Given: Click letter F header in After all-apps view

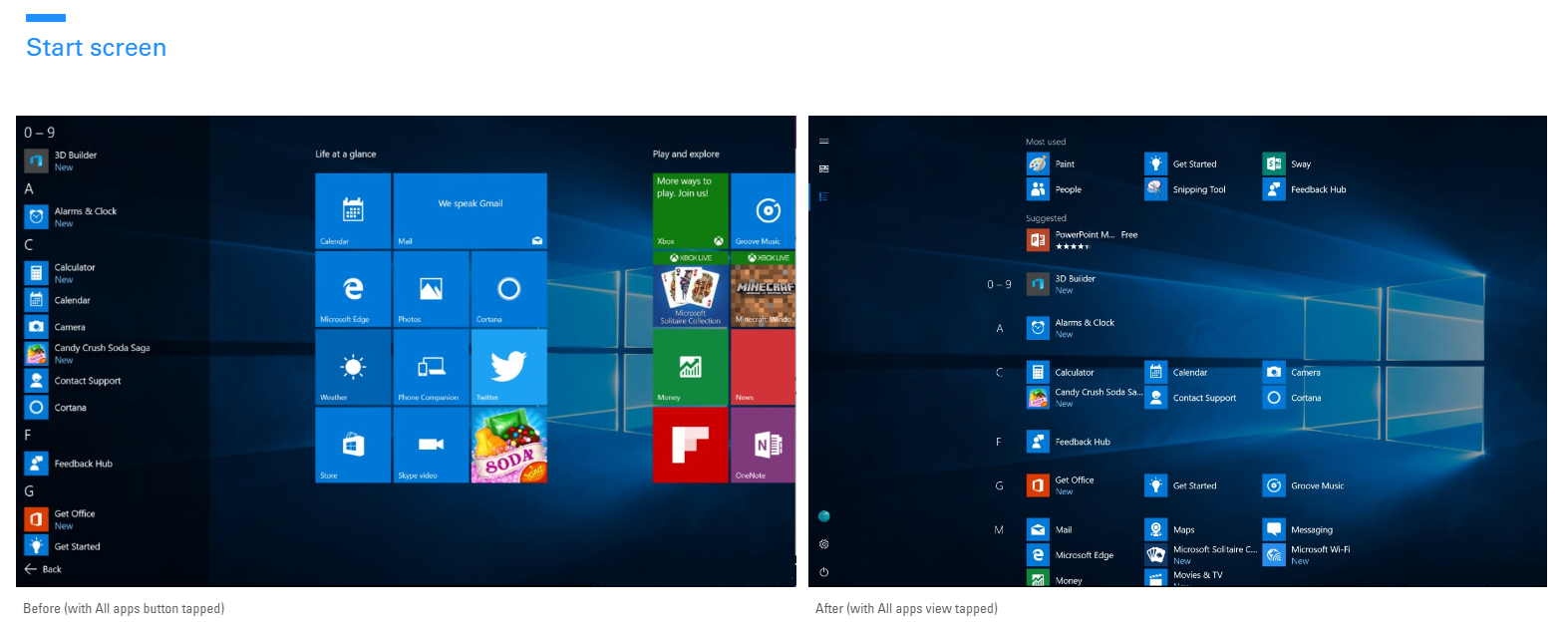Looking at the screenshot, I should coord(999,442).
